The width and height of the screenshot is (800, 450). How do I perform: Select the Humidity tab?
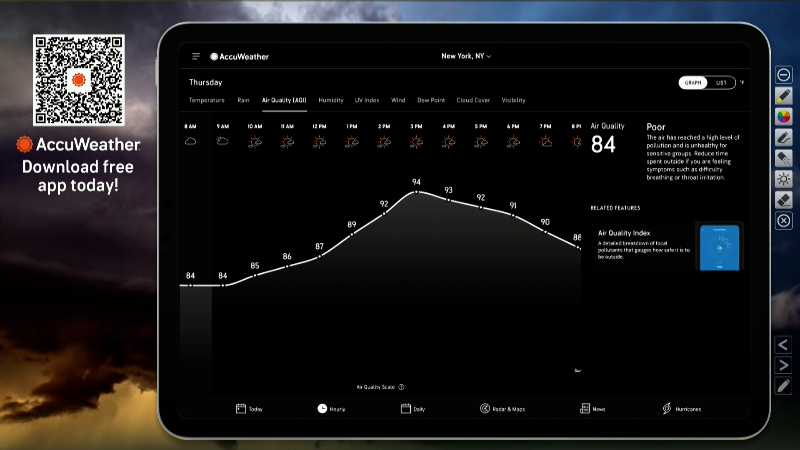coord(331,100)
